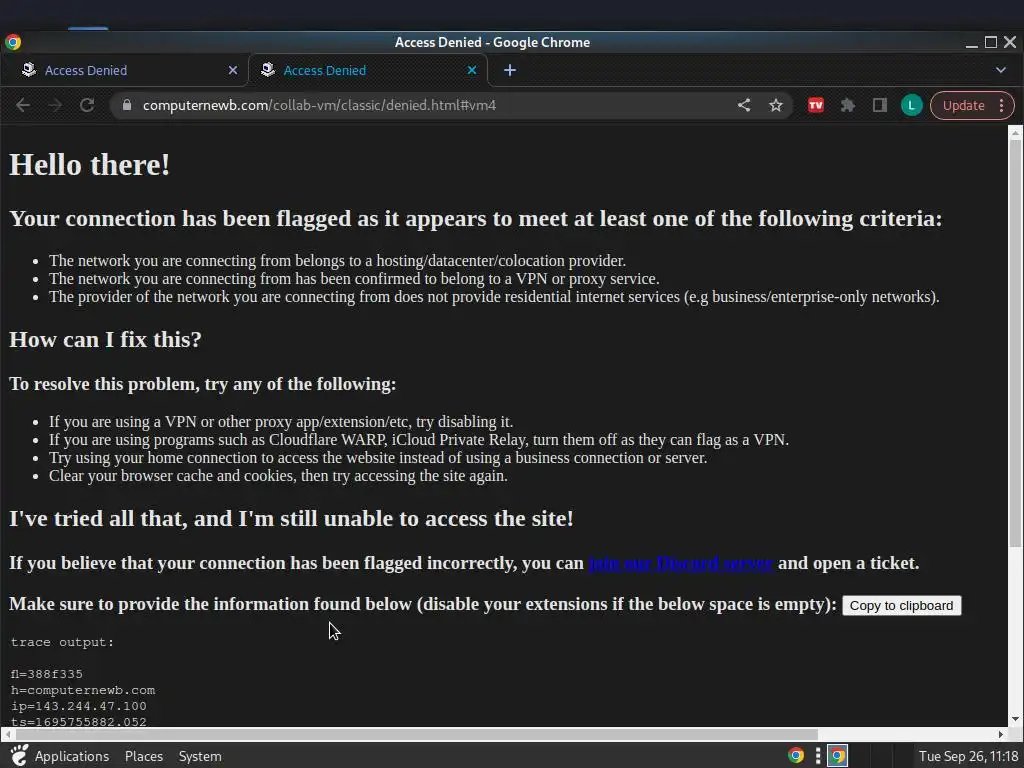Select the fl=388f335 trace line

pyautogui.click(x=47, y=674)
